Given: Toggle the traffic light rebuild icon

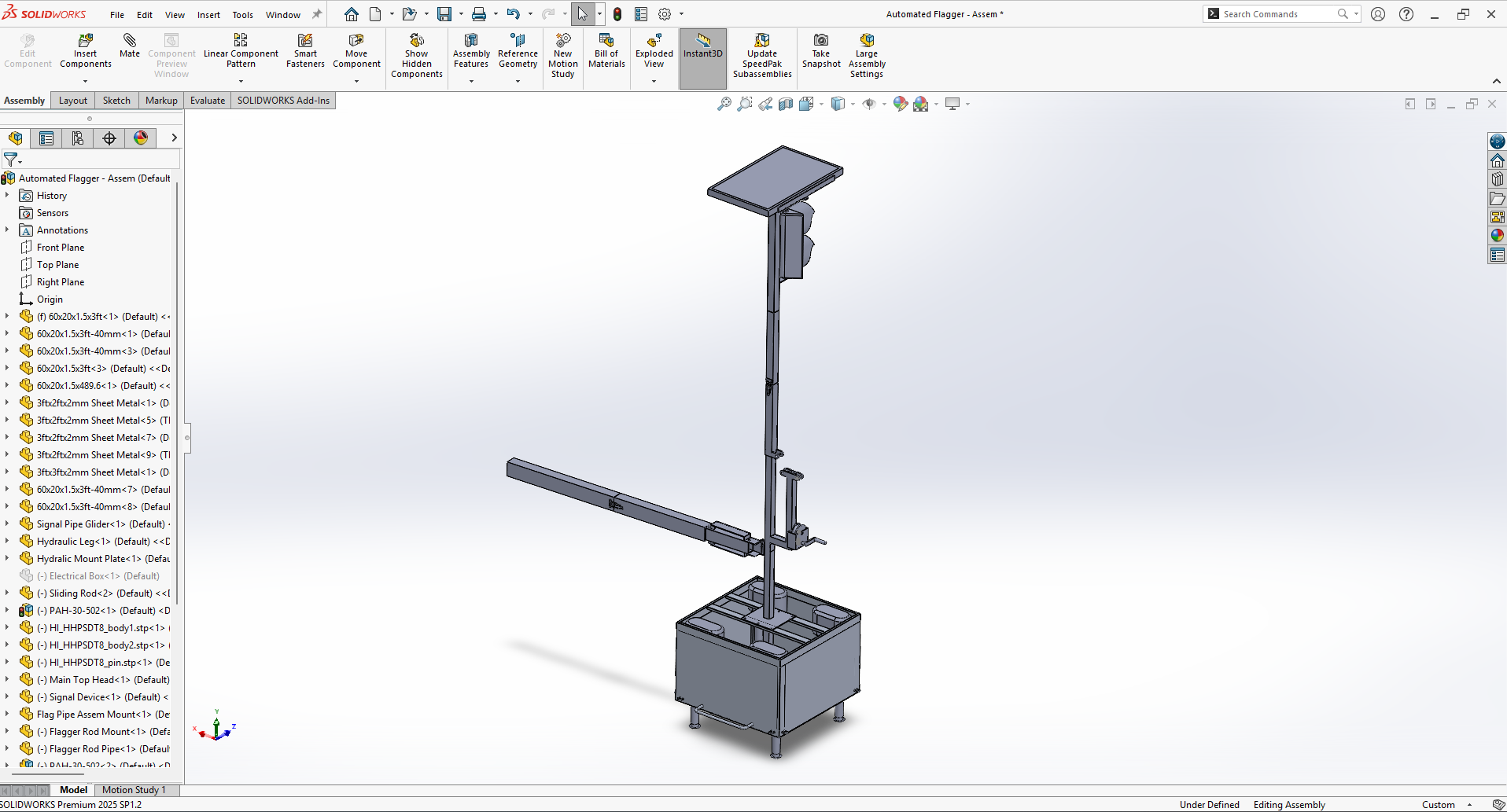Looking at the screenshot, I should (x=617, y=14).
